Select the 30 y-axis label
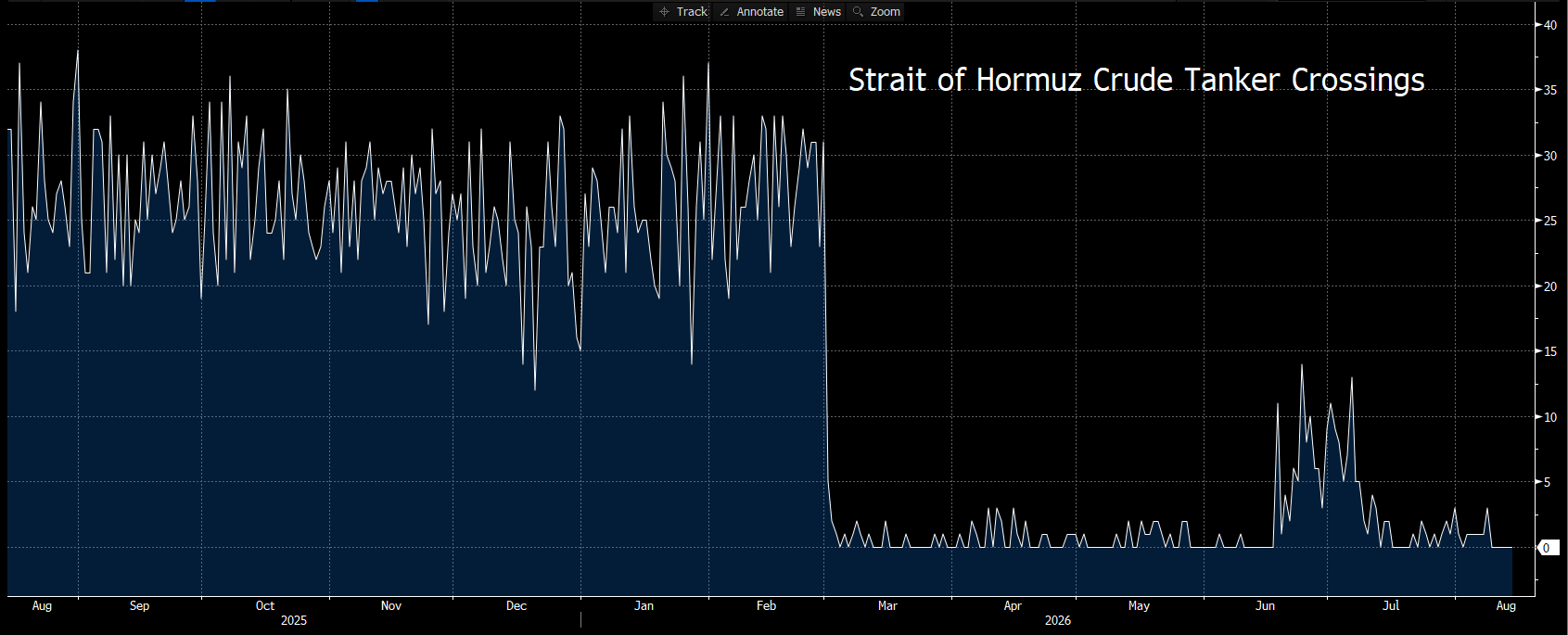 click(1550, 156)
